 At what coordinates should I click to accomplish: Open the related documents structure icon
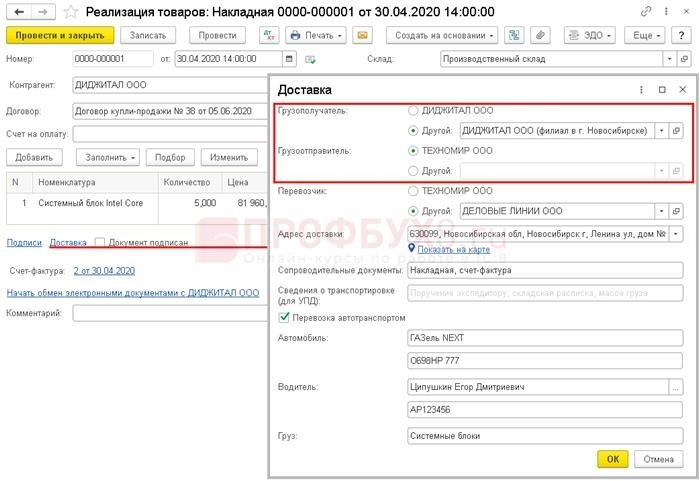click(514, 35)
